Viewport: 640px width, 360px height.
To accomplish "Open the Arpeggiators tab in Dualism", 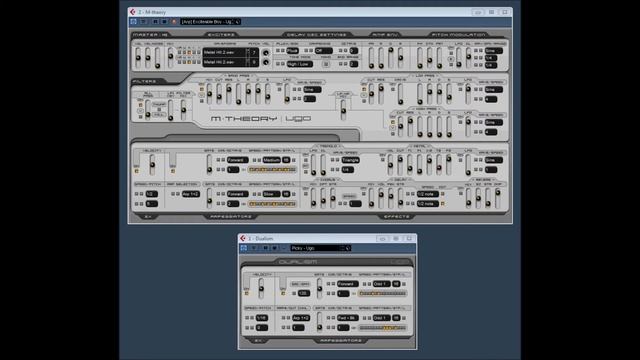I will tap(341, 340).
